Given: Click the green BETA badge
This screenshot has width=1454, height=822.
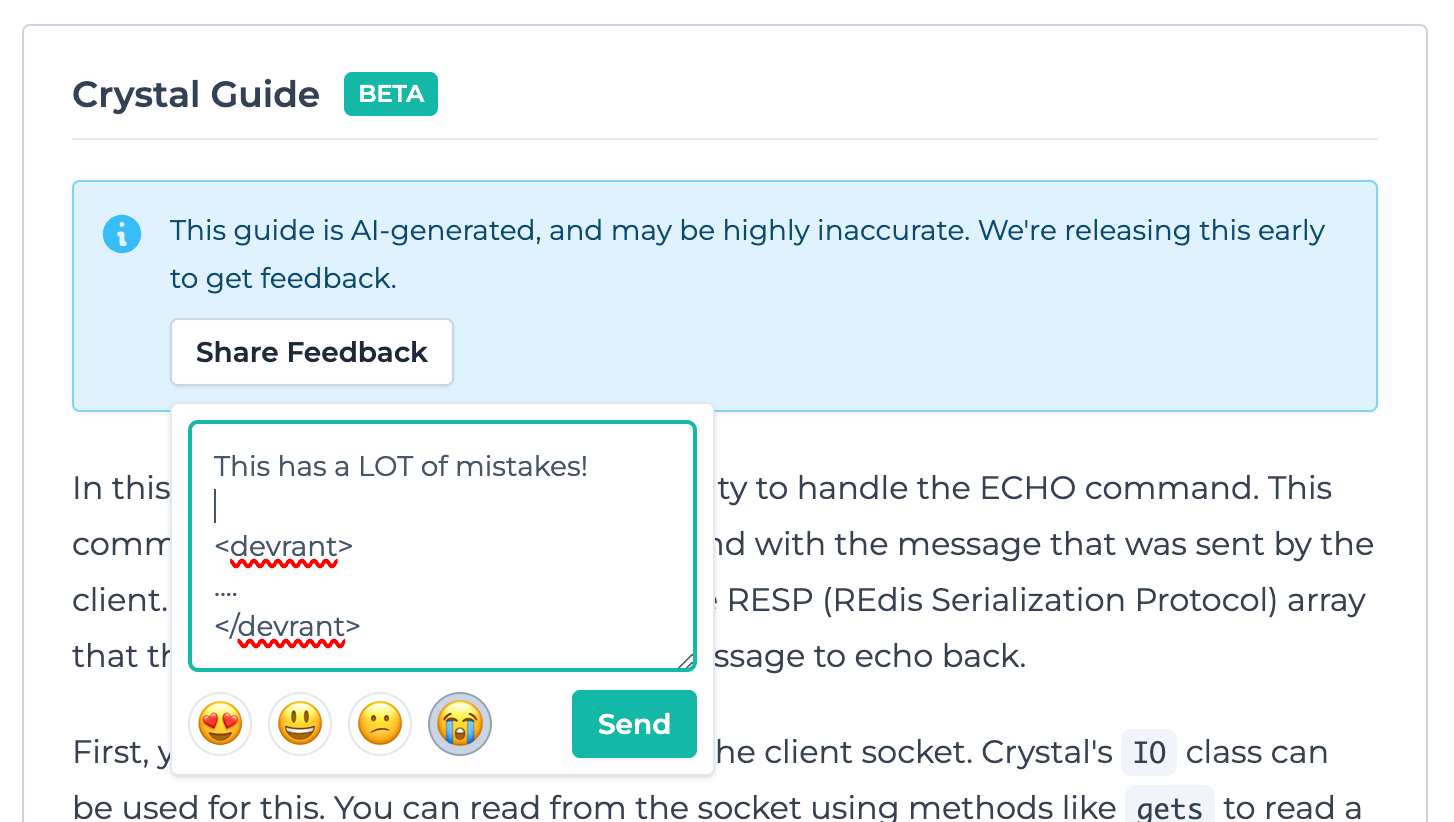Looking at the screenshot, I should click(391, 94).
